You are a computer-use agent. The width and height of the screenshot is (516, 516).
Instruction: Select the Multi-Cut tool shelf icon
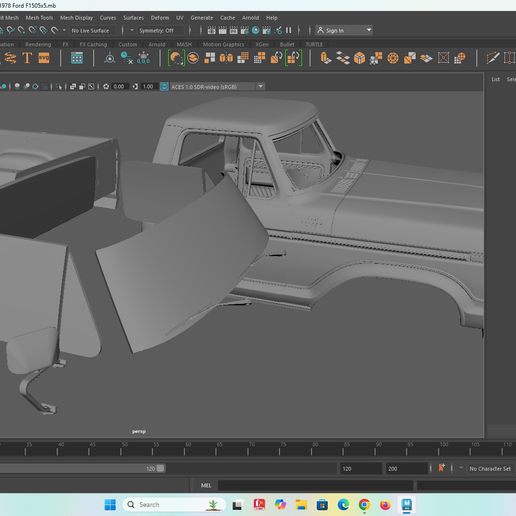(493, 58)
